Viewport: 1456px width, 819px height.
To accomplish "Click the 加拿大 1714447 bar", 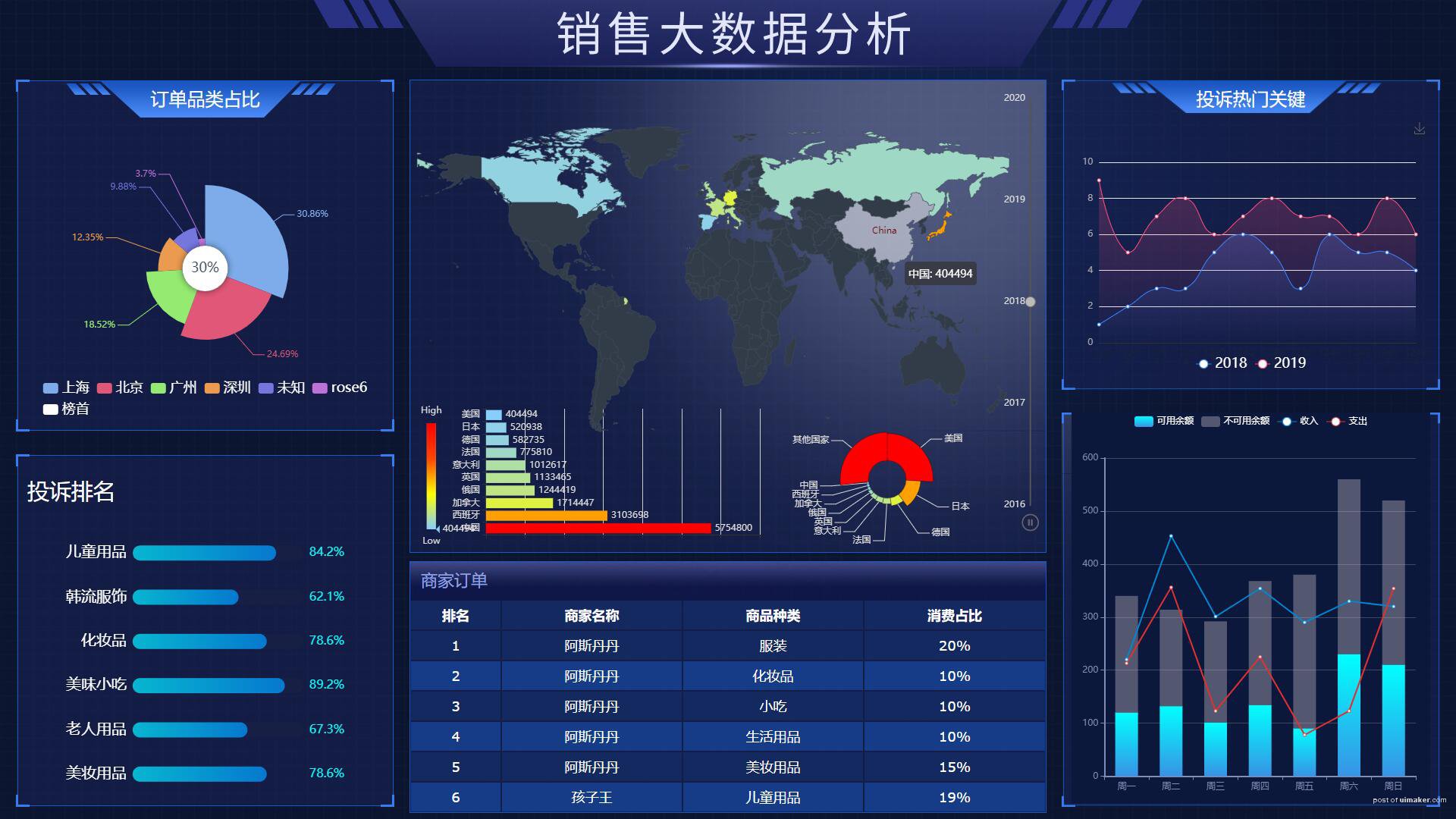I will click(x=519, y=503).
